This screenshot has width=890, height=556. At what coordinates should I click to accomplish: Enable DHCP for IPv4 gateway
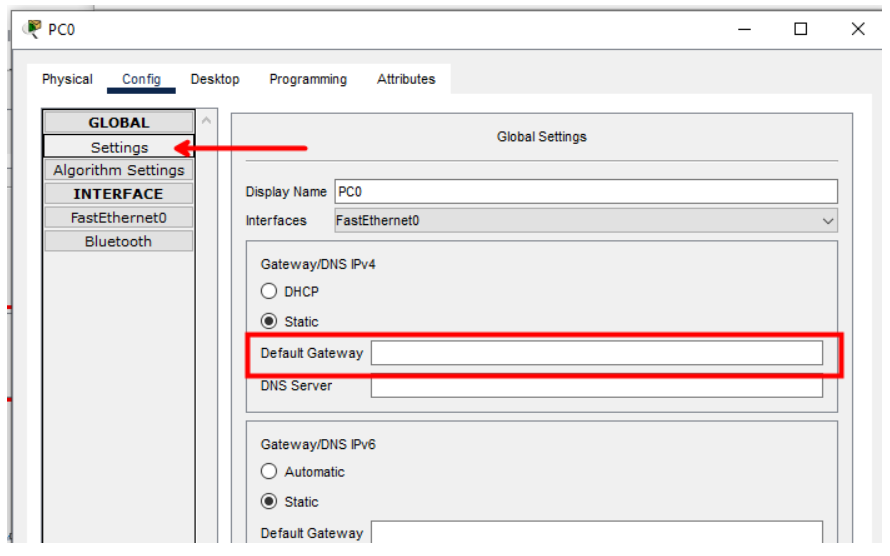[x=269, y=292]
